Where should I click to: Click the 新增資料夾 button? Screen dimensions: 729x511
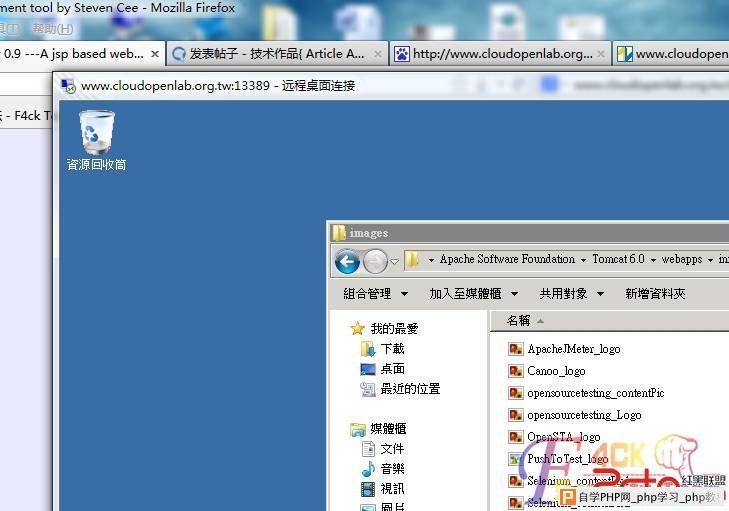(x=655, y=293)
